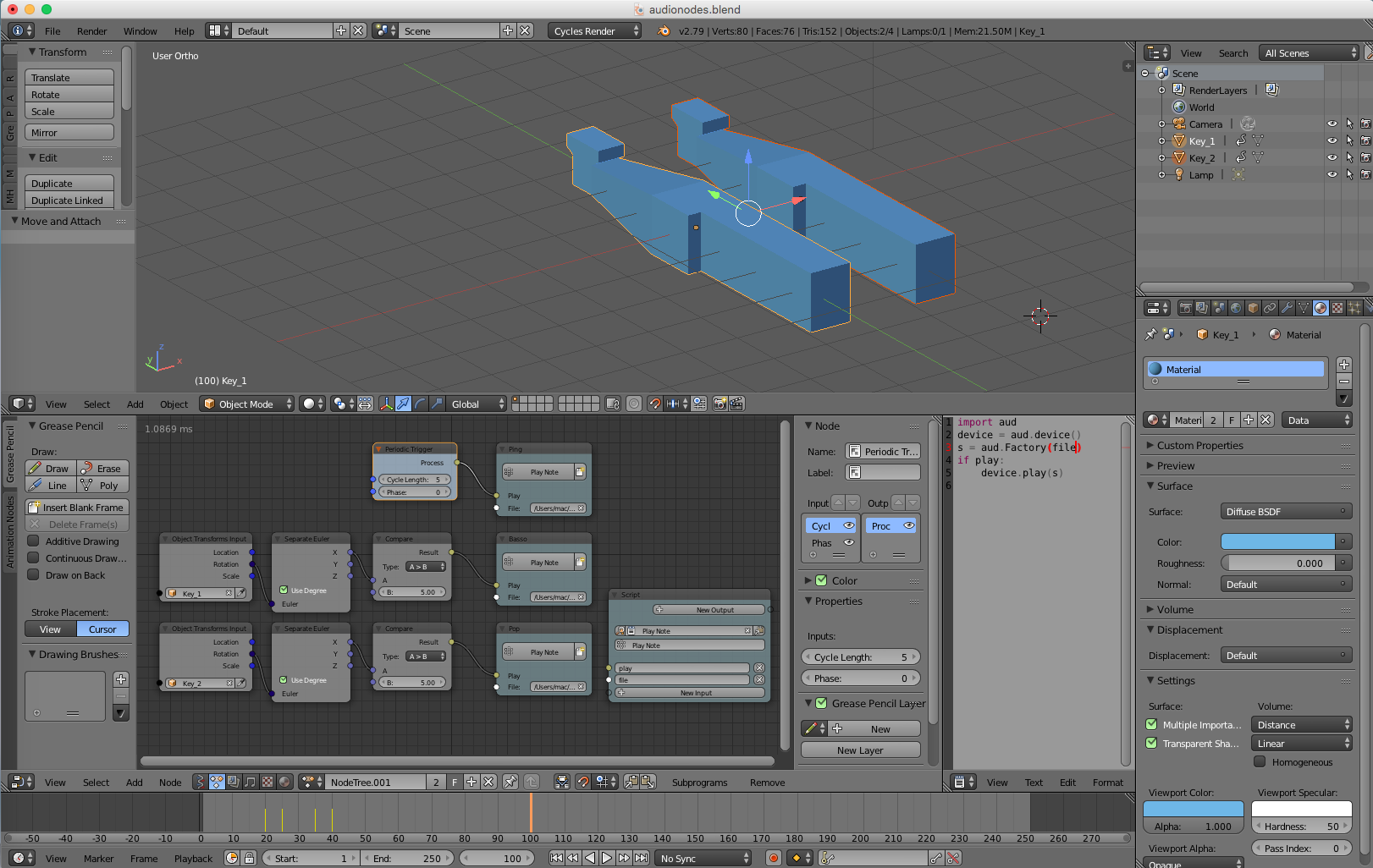This screenshot has width=1373, height=868.
Task: Click the Diffuse Color swatch
Action: click(x=1277, y=542)
